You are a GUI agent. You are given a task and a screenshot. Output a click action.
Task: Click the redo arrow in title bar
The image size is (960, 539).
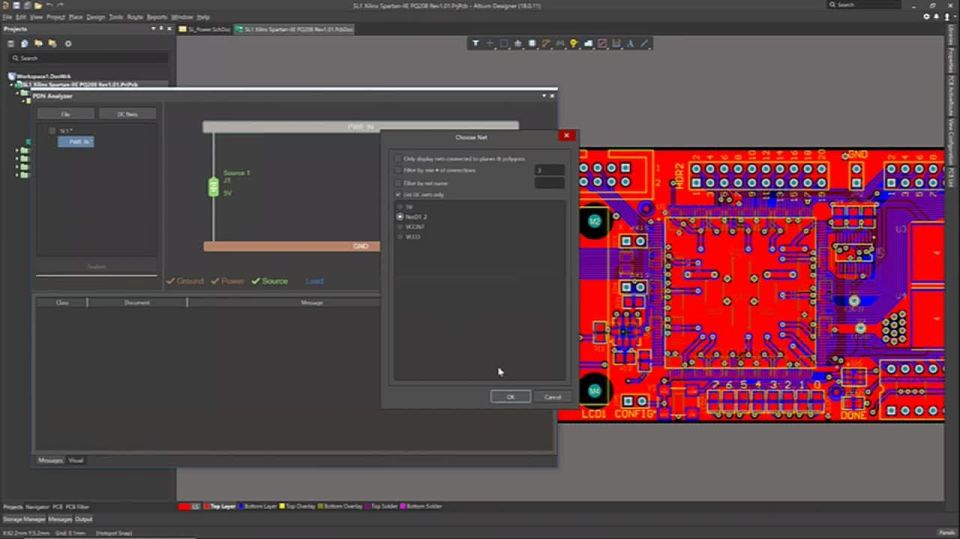click(x=60, y=5)
